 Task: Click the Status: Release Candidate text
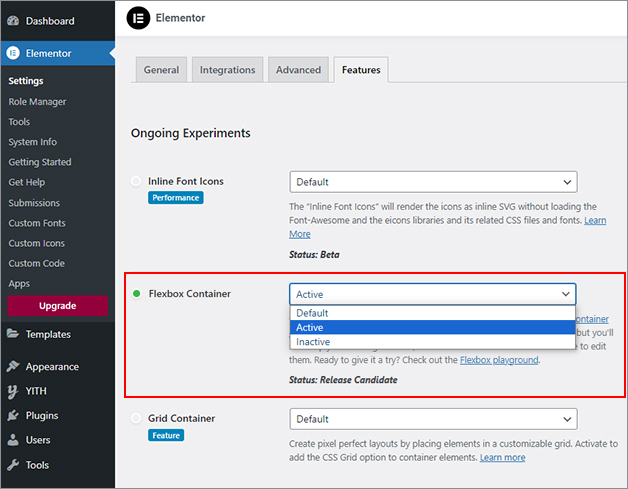pyautogui.click(x=343, y=380)
